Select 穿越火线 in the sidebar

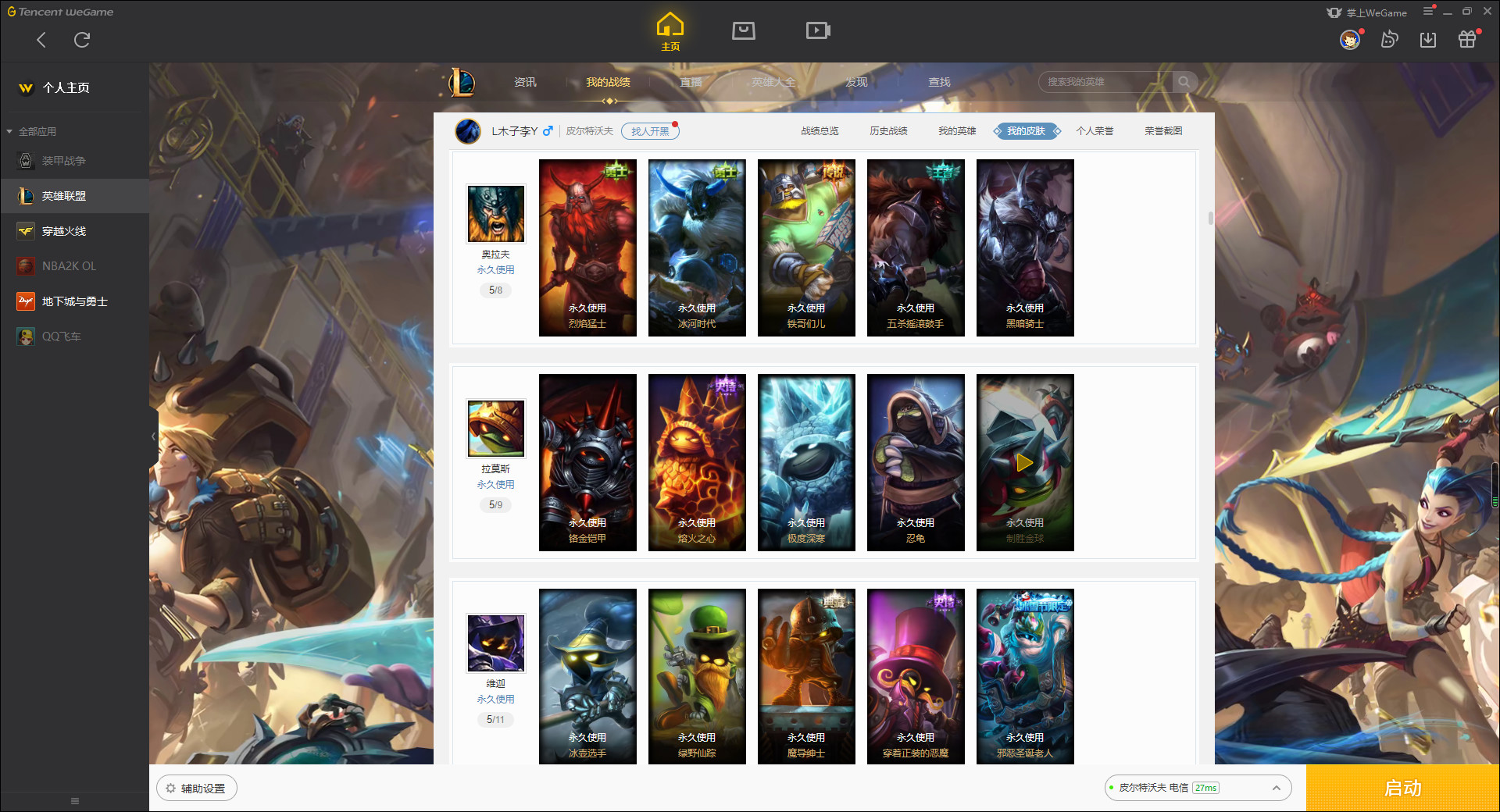click(x=74, y=231)
